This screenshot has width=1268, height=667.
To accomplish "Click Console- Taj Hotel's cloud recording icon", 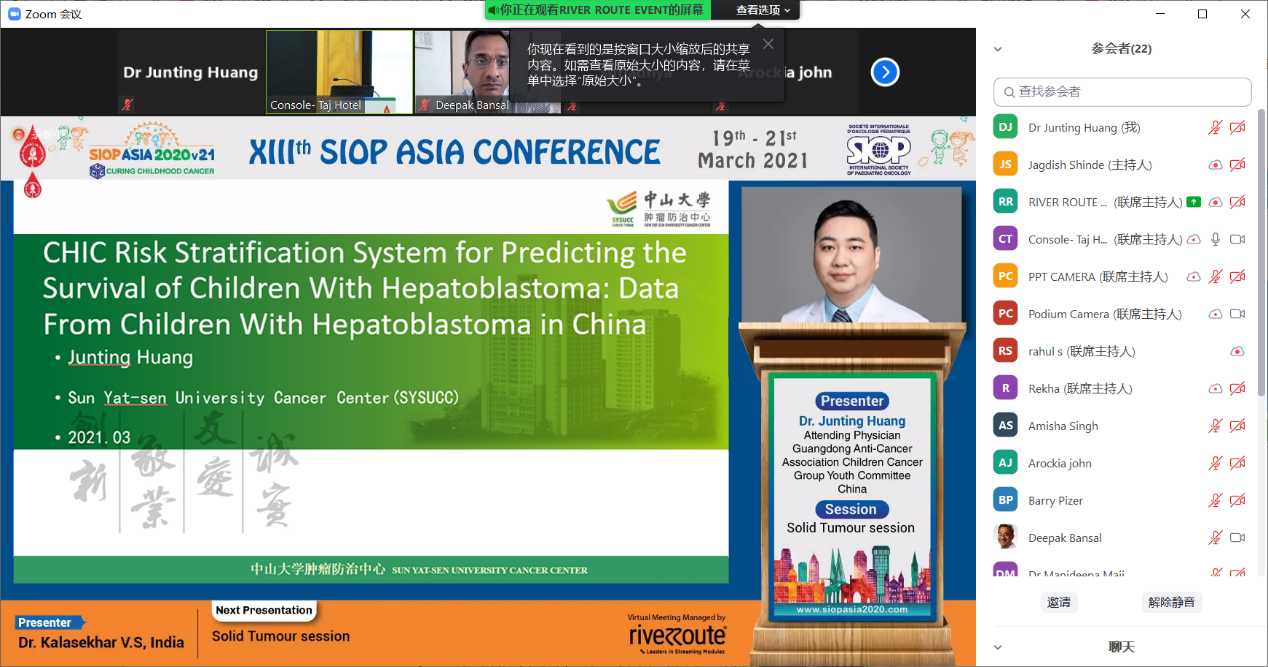I will pos(1193,239).
